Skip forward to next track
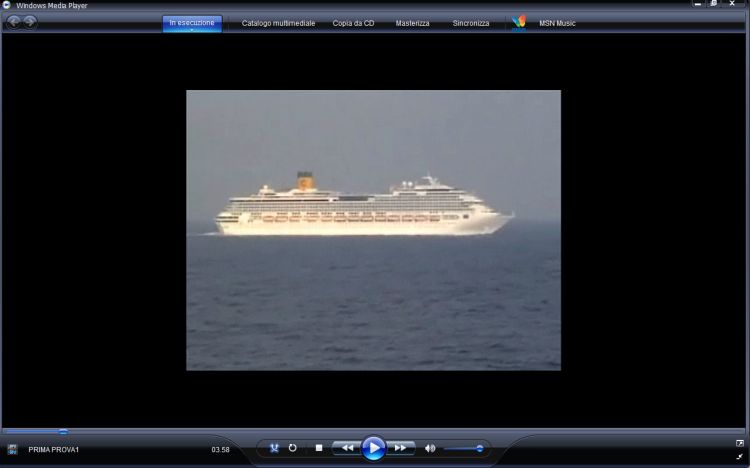 [x=400, y=448]
